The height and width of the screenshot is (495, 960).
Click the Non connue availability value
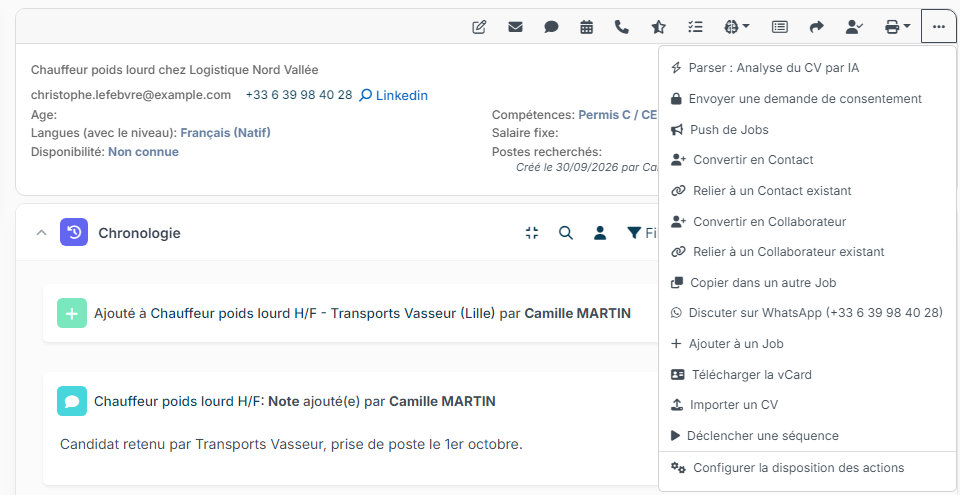(x=143, y=152)
